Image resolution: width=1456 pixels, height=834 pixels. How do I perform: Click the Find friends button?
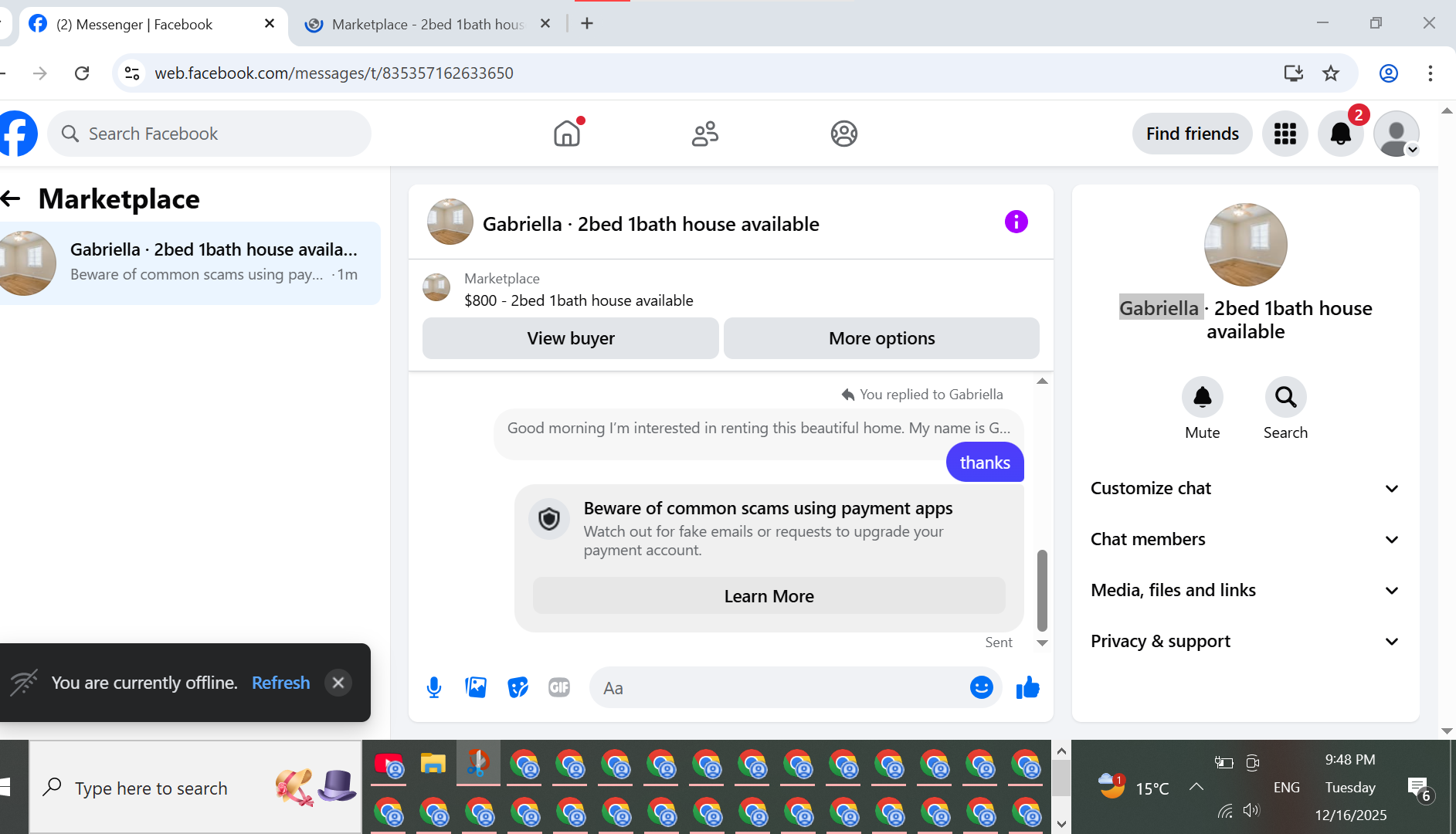pyautogui.click(x=1193, y=134)
